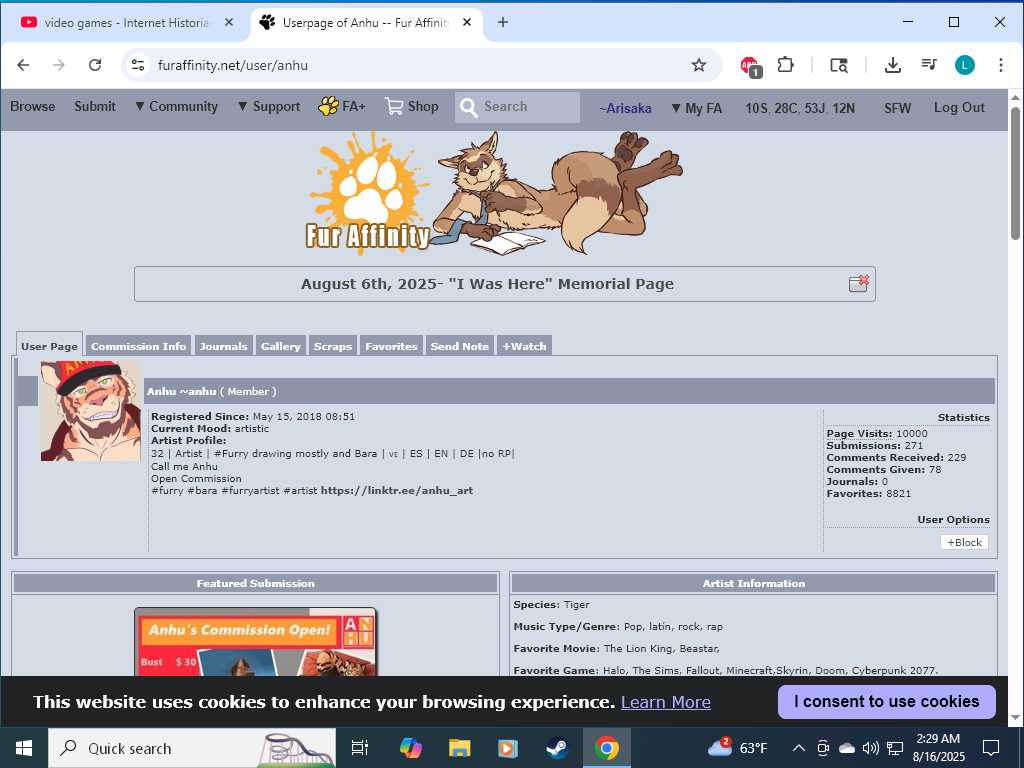The height and width of the screenshot is (768, 1024).
Task: Launch Steam from taskbar
Action: point(557,748)
